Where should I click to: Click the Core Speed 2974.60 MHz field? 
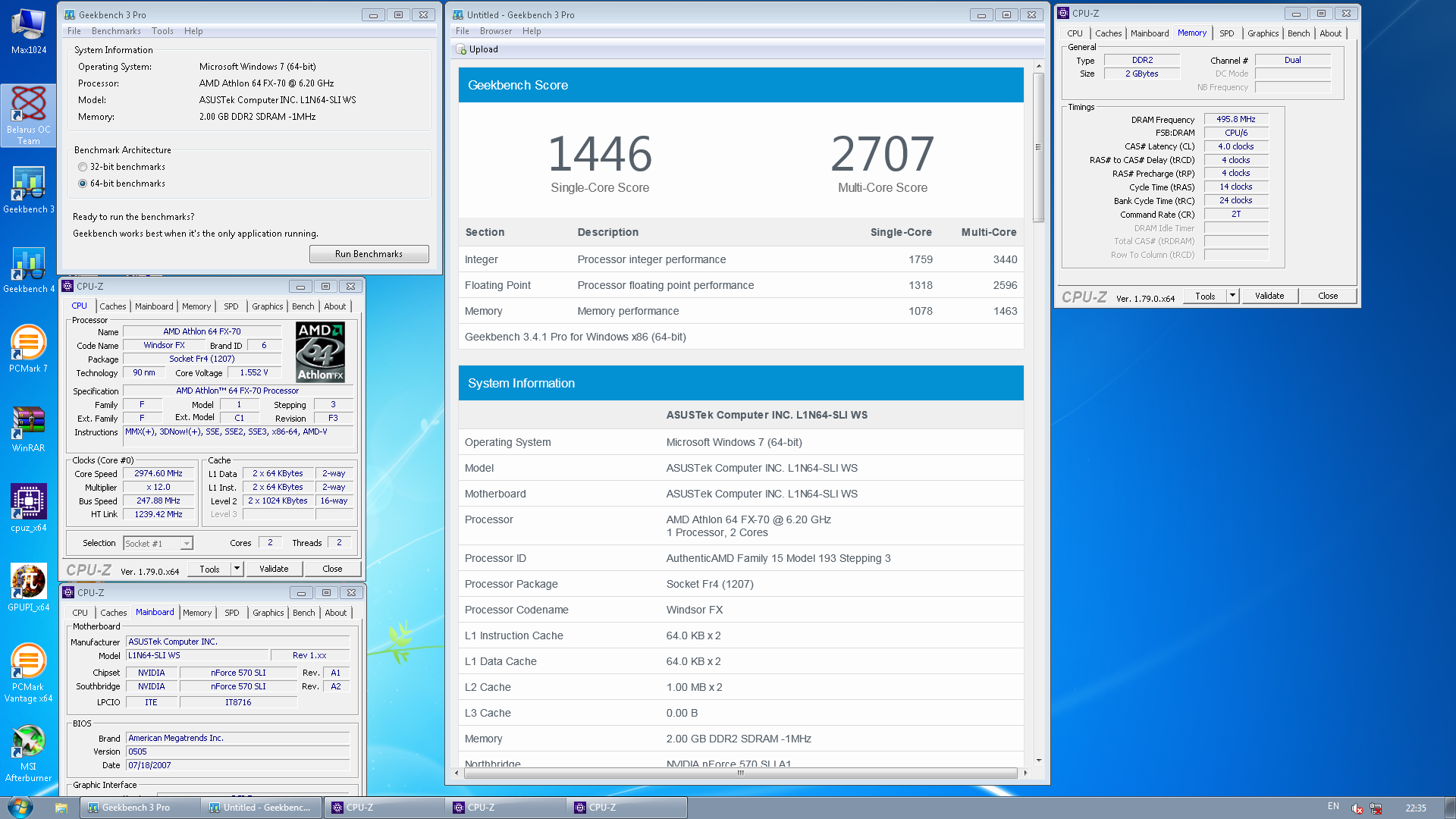158,473
